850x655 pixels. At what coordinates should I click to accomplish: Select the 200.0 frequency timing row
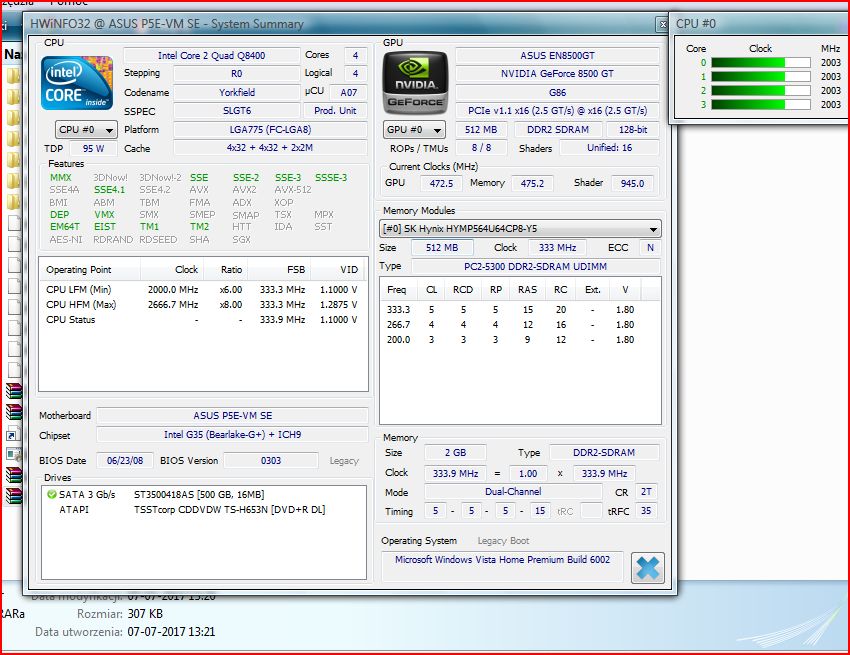(x=520, y=340)
